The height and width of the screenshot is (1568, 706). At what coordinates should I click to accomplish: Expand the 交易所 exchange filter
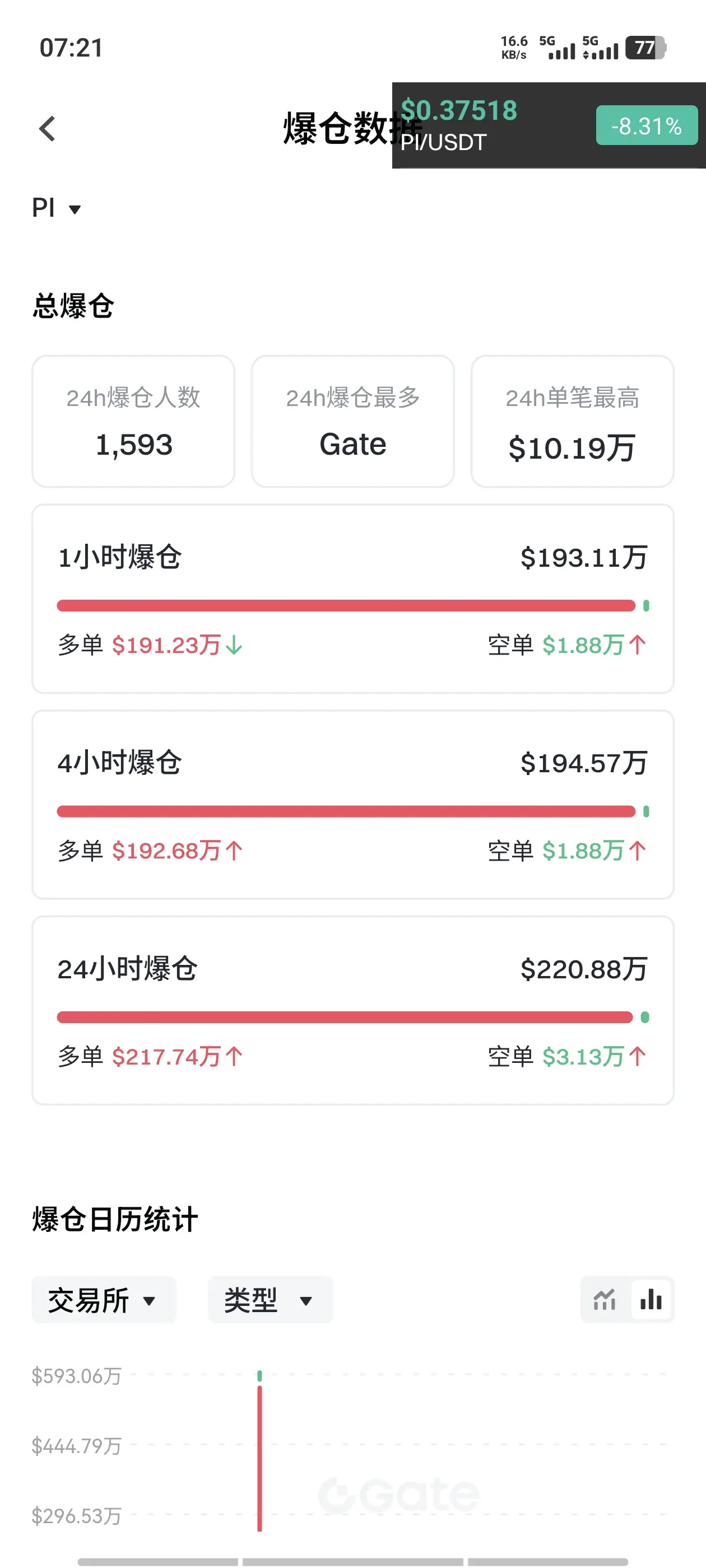click(x=104, y=1300)
